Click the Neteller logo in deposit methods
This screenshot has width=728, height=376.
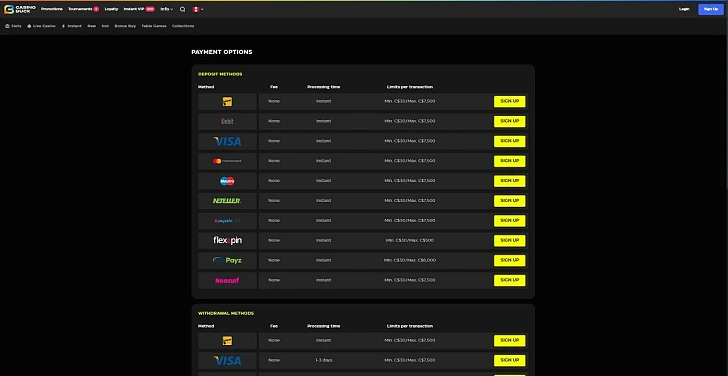pyautogui.click(x=227, y=201)
